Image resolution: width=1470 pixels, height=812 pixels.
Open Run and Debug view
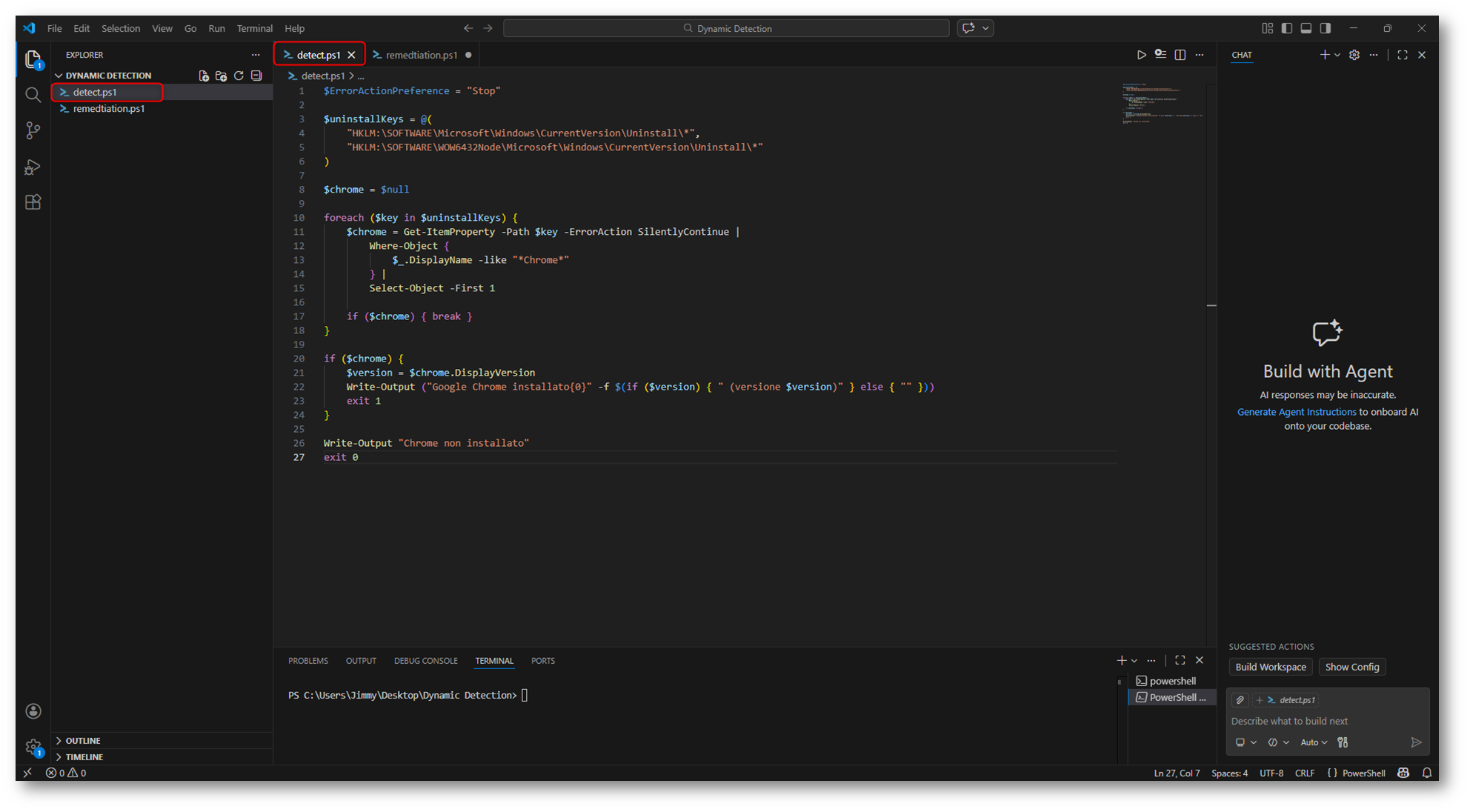(33, 167)
